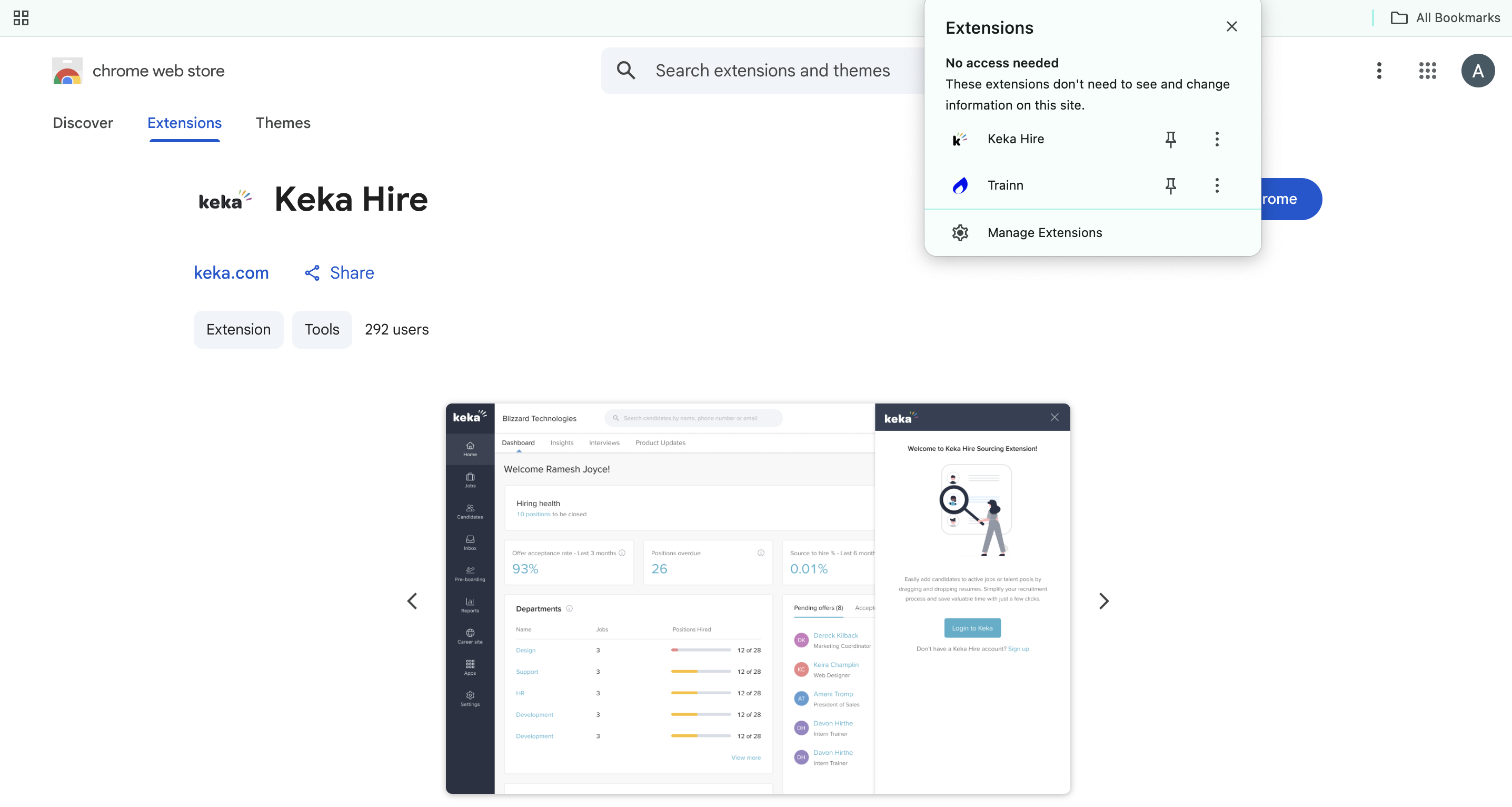
Task: Show the next screenshot in the carousel
Action: coord(1103,601)
